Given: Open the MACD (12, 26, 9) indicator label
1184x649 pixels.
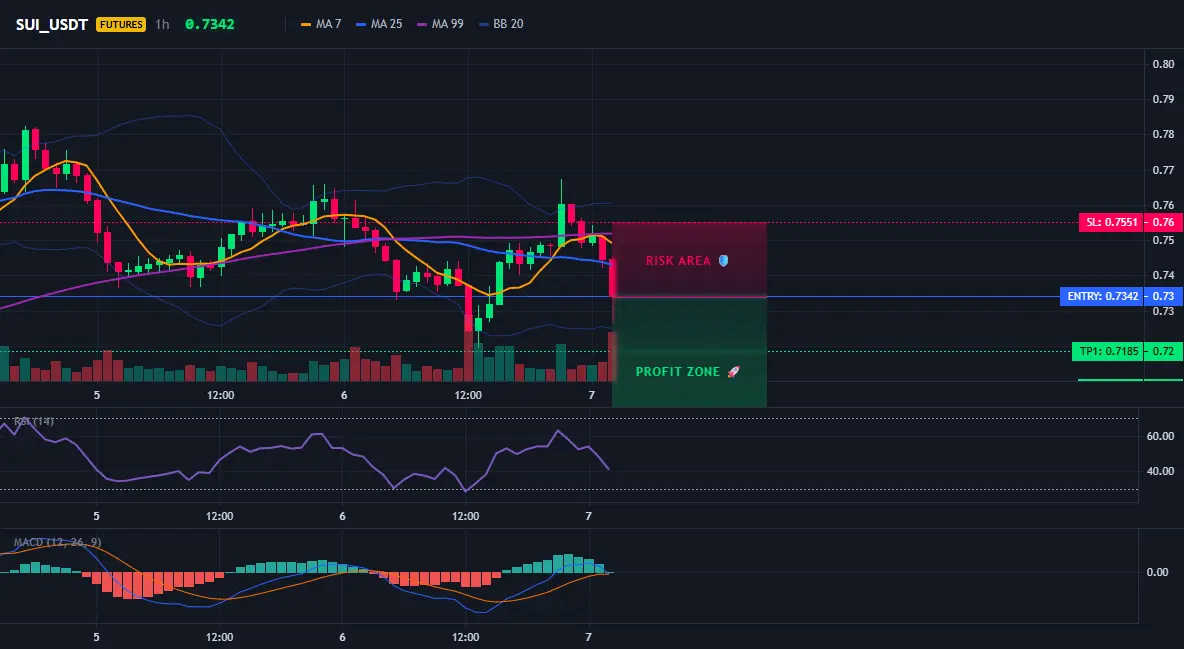Looking at the screenshot, I should coord(57,542).
